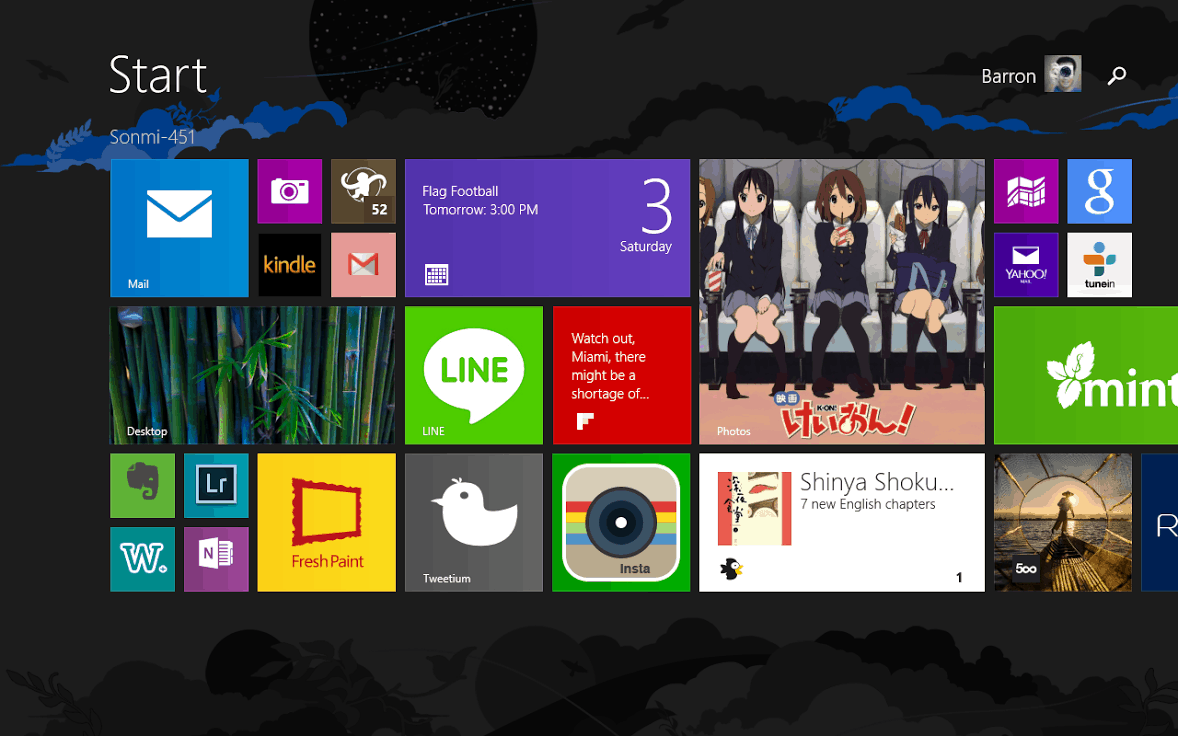This screenshot has width=1178, height=736.
Task: Launch the Evernote tile
Action: (142, 485)
